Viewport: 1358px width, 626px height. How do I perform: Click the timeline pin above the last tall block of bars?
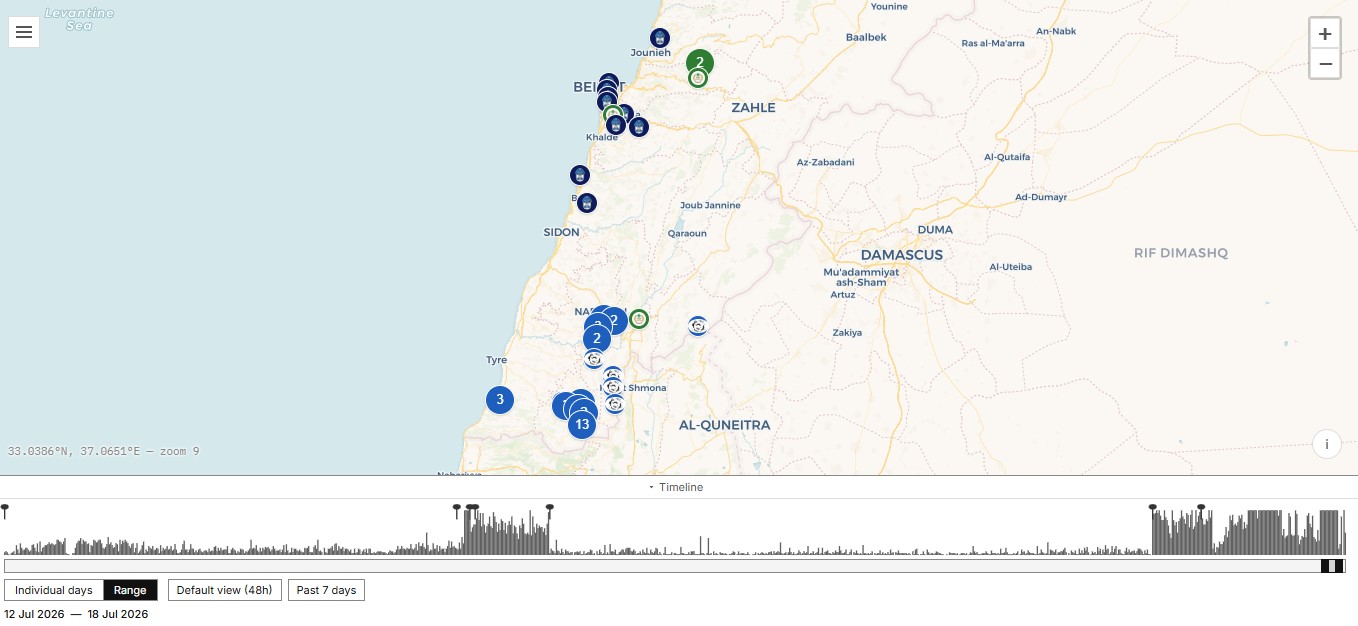pos(1201,509)
